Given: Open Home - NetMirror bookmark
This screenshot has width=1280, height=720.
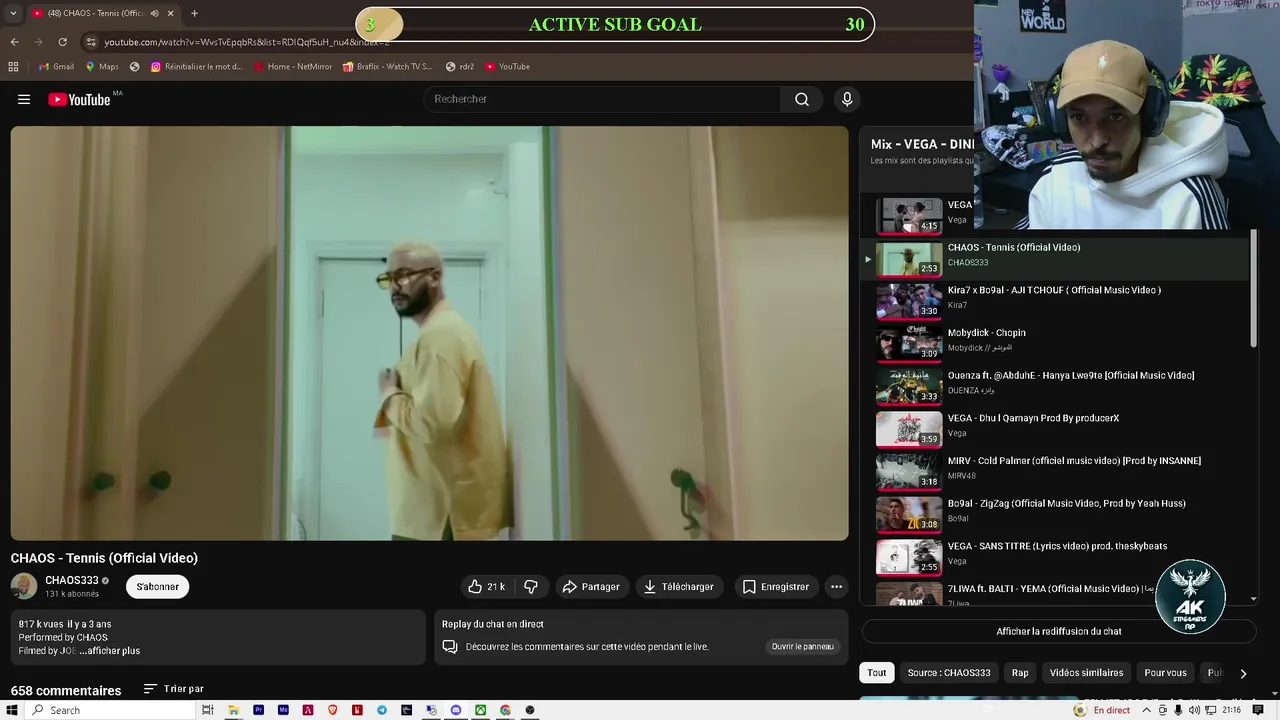Looking at the screenshot, I should 293,67.
